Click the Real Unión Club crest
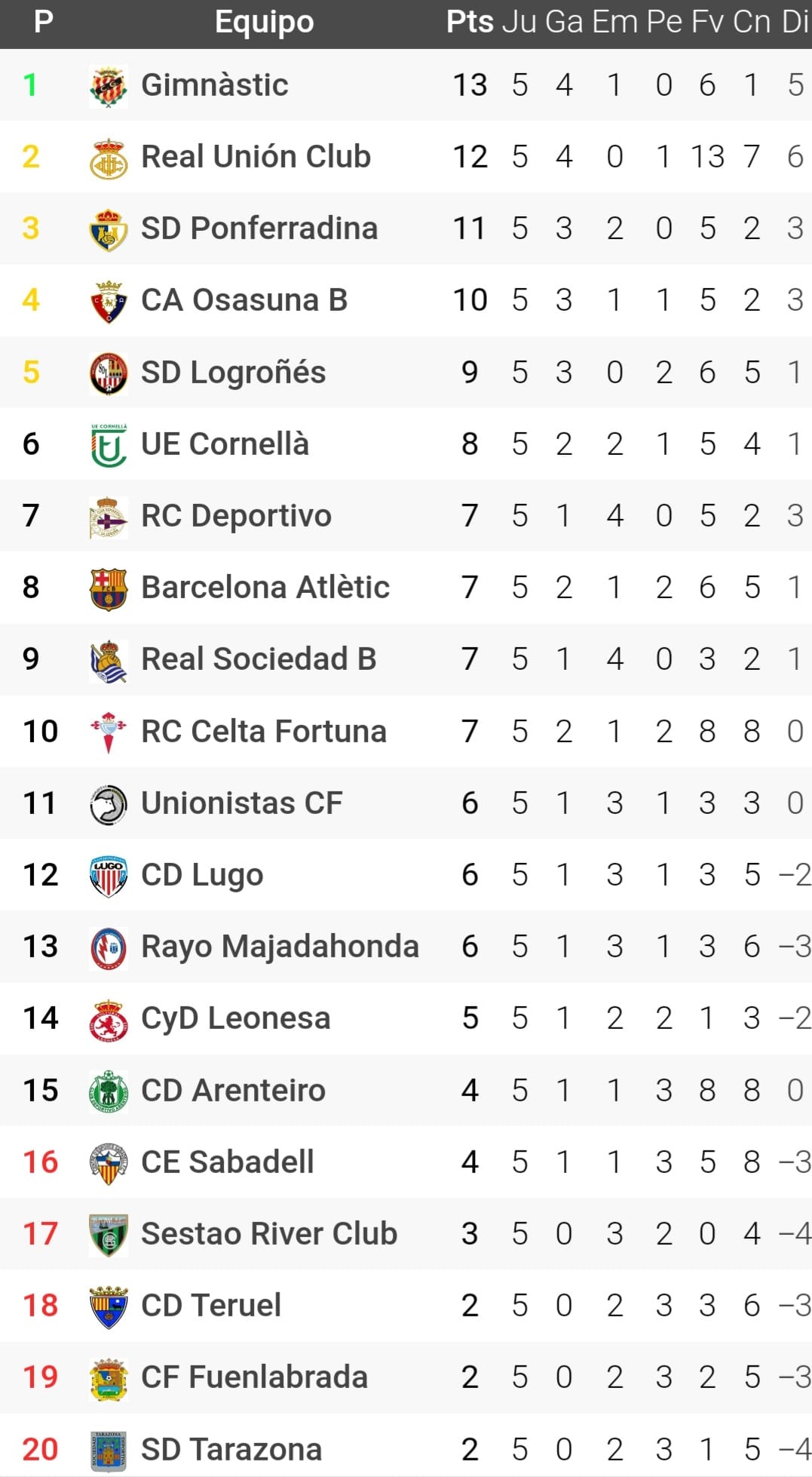The height and width of the screenshot is (1477, 812). [x=108, y=158]
